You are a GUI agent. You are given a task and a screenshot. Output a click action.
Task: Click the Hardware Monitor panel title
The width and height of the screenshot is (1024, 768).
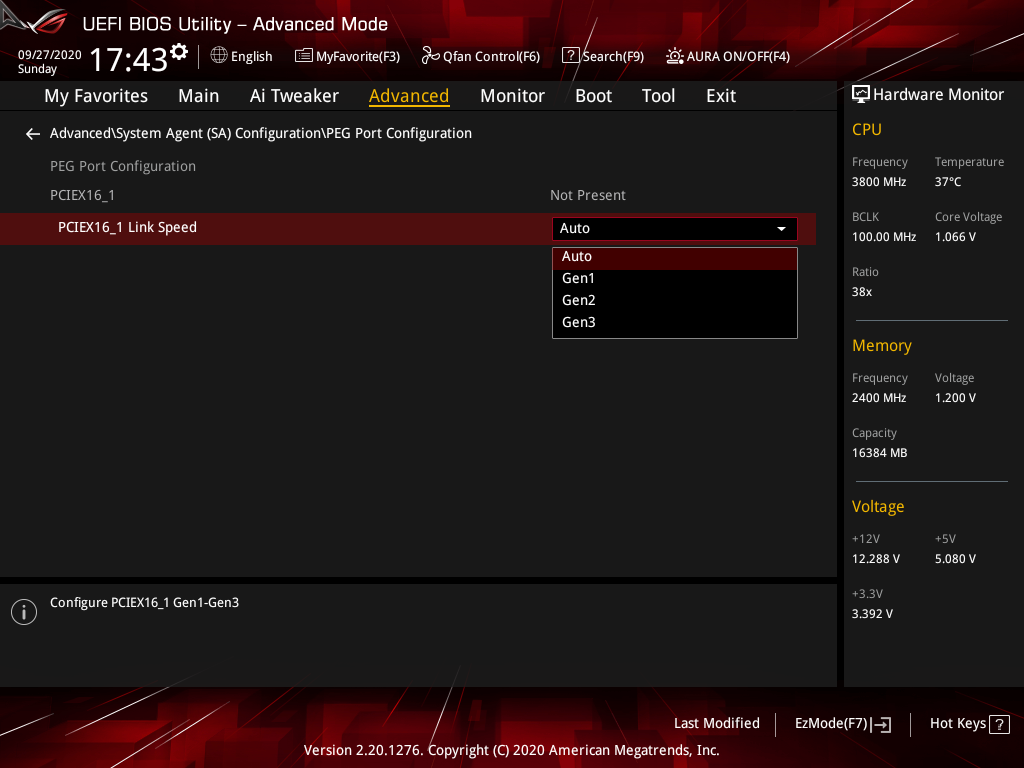point(938,95)
